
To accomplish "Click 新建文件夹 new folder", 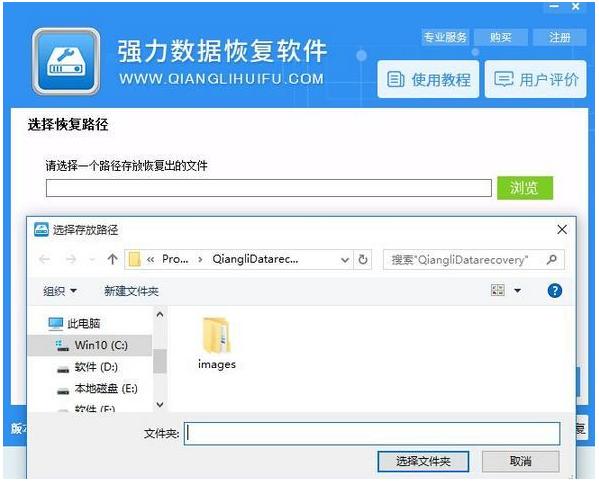I will coord(131,291).
